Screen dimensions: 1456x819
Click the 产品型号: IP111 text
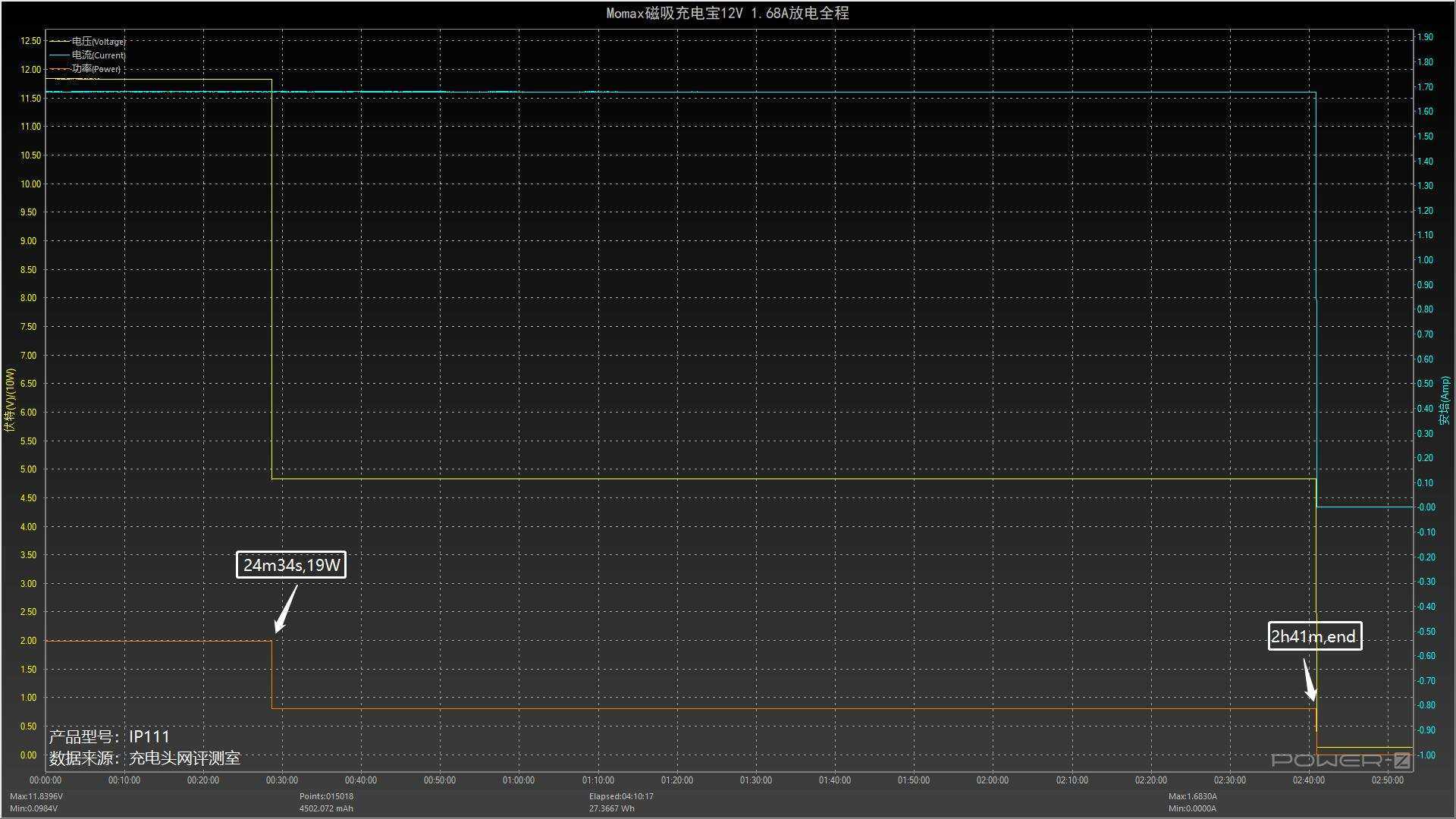(x=110, y=736)
